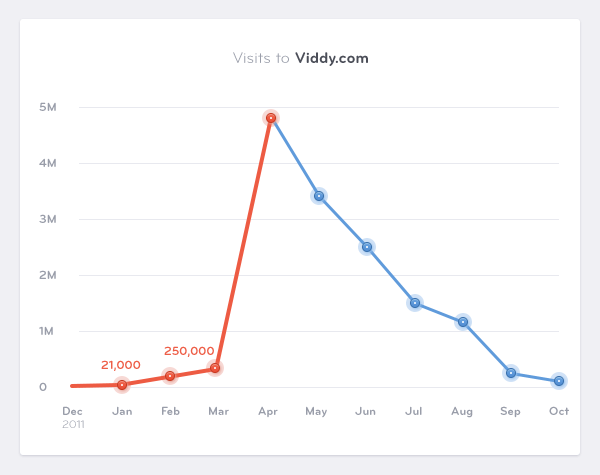Click the red April peak data point
This screenshot has width=600, height=475.
(270, 118)
